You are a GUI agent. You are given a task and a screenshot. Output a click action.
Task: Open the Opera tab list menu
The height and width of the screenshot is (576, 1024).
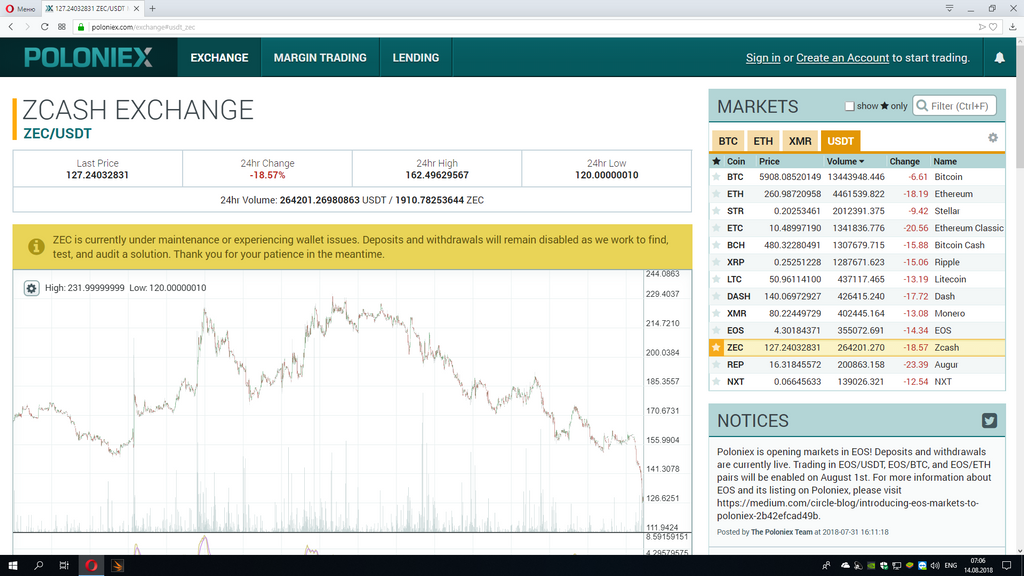point(950,8)
